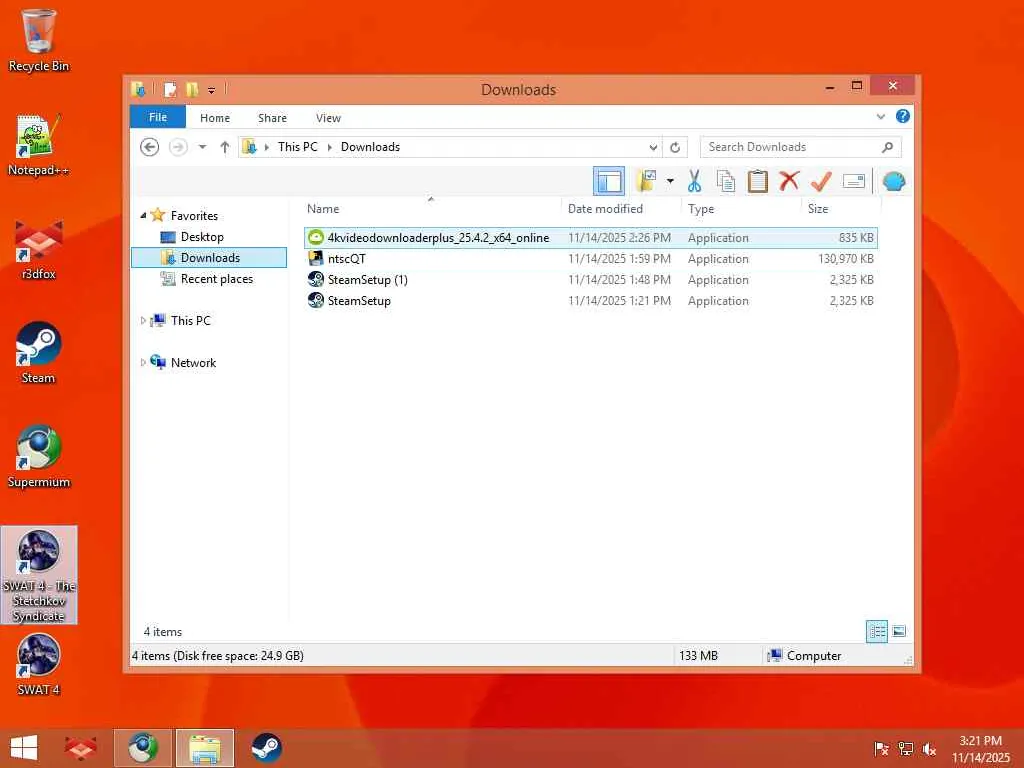Select the r3dfox desktop shortcut
Image resolution: width=1024 pixels, height=768 pixels.
pyautogui.click(x=39, y=249)
